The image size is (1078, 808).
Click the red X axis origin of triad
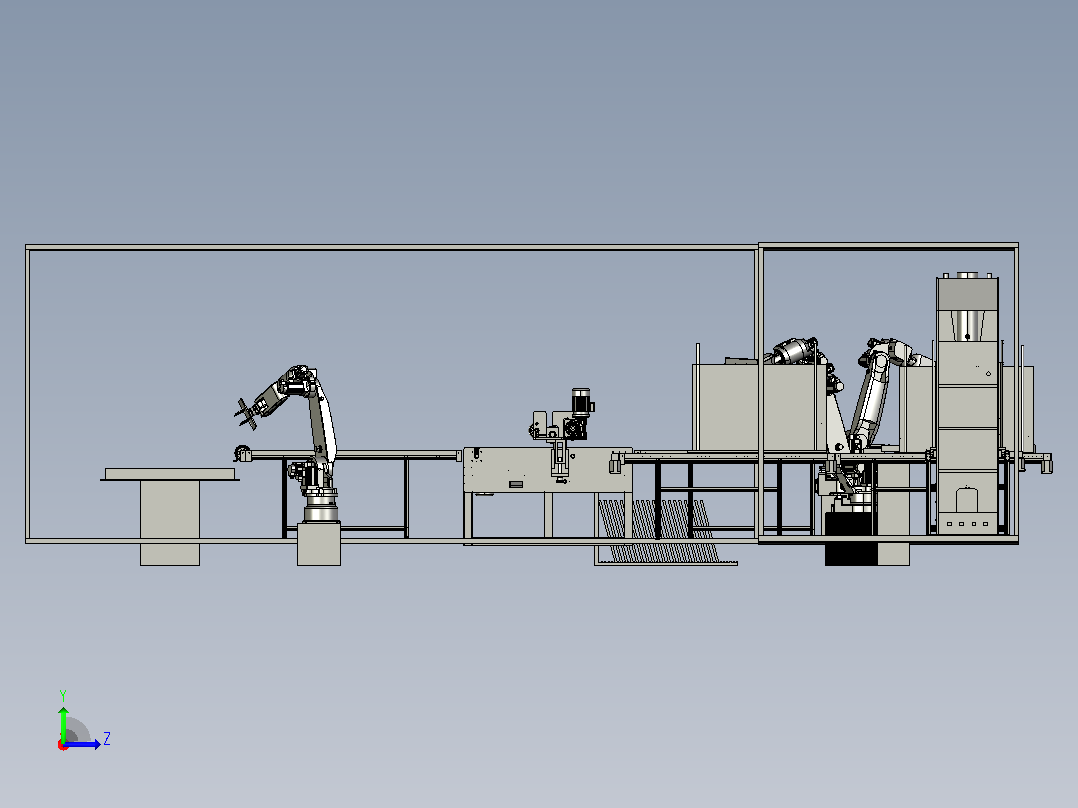tap(63, 745)
